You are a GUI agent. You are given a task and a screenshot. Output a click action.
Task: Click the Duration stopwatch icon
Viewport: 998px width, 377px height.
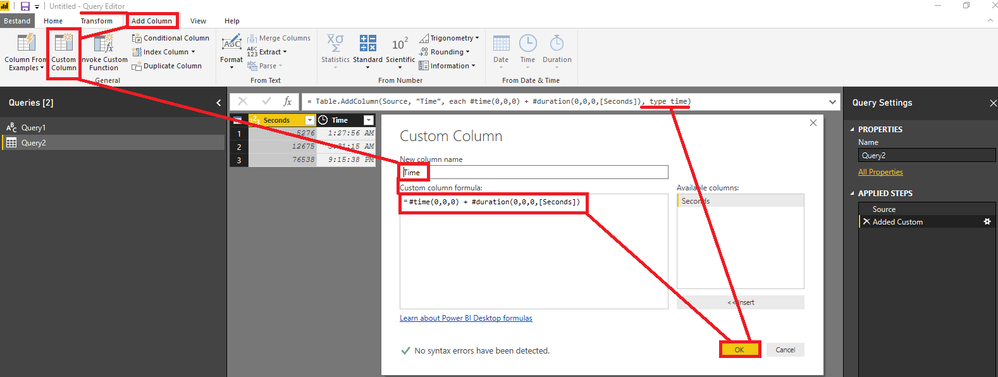[x=557, y=43]
